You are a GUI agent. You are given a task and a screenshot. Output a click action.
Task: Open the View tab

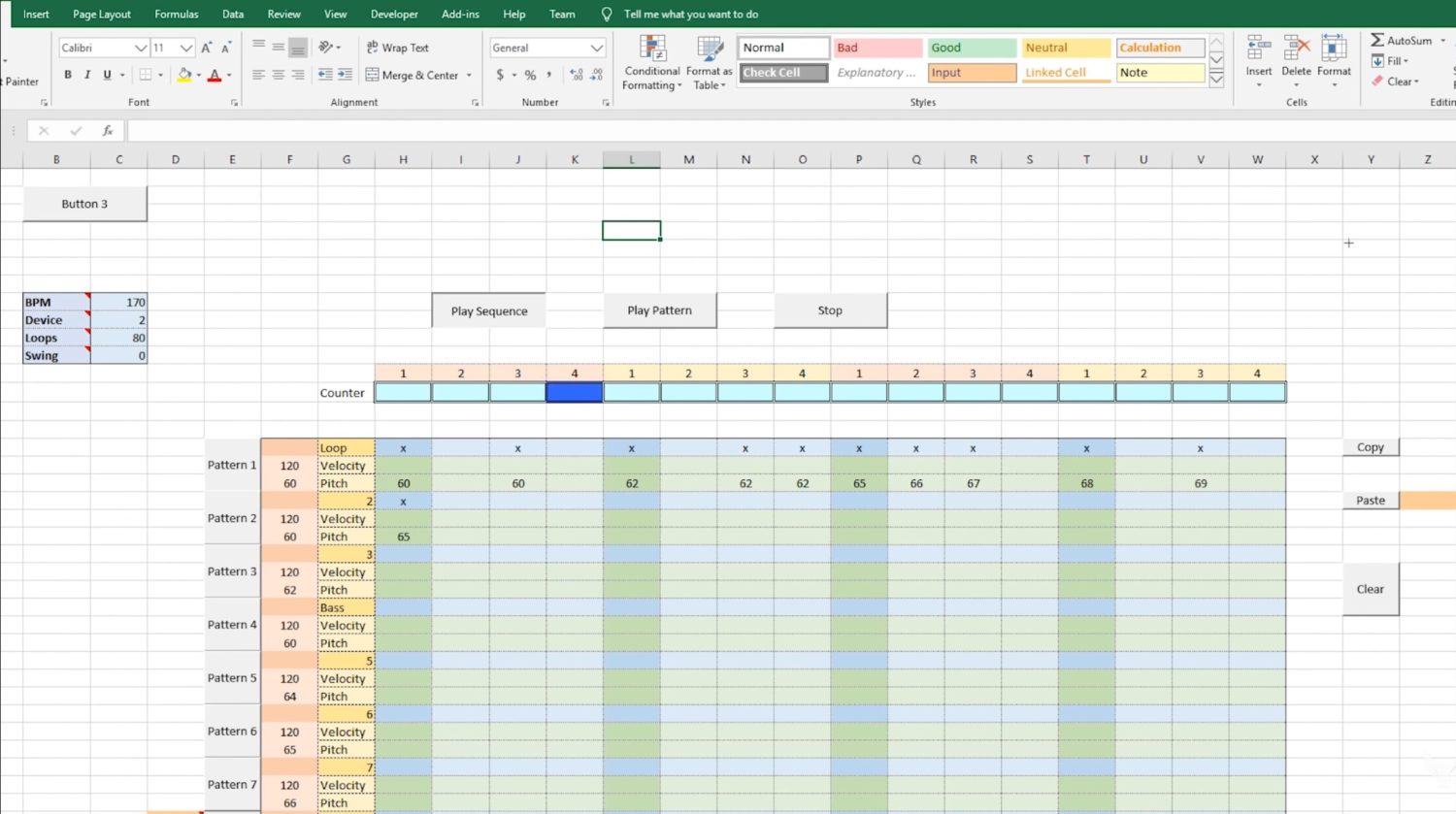[336, 15]
